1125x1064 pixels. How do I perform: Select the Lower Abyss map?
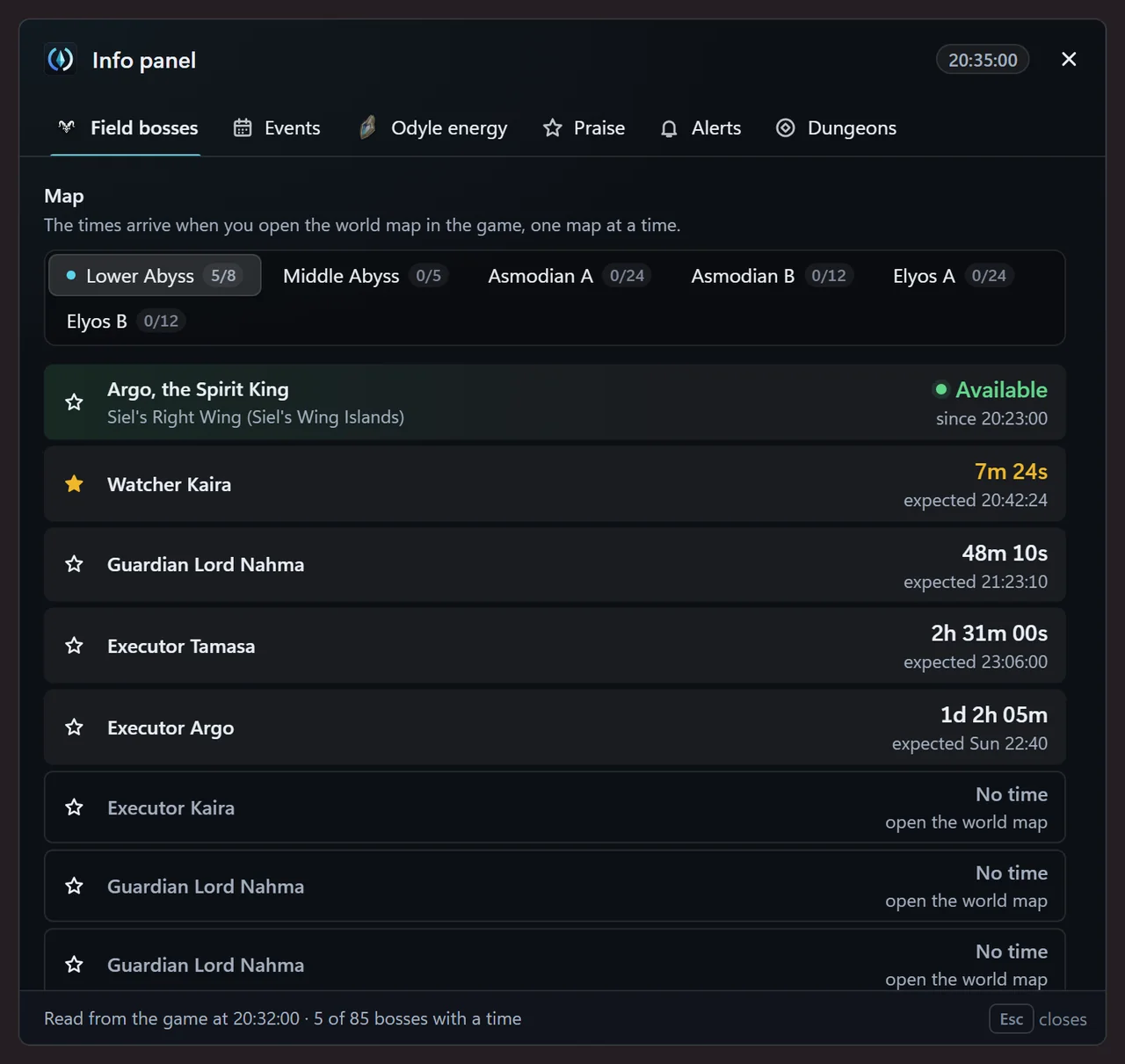[155, 276]
